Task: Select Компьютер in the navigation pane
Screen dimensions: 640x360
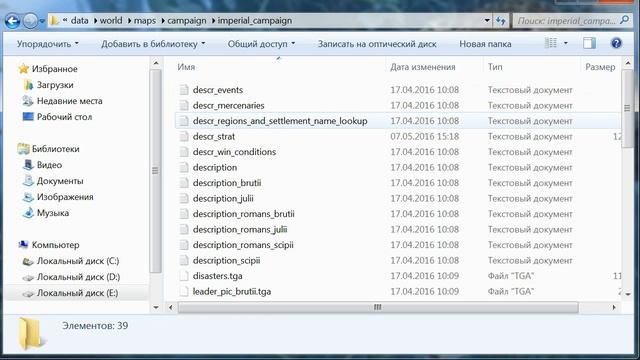Action: (x=56, y=245)
